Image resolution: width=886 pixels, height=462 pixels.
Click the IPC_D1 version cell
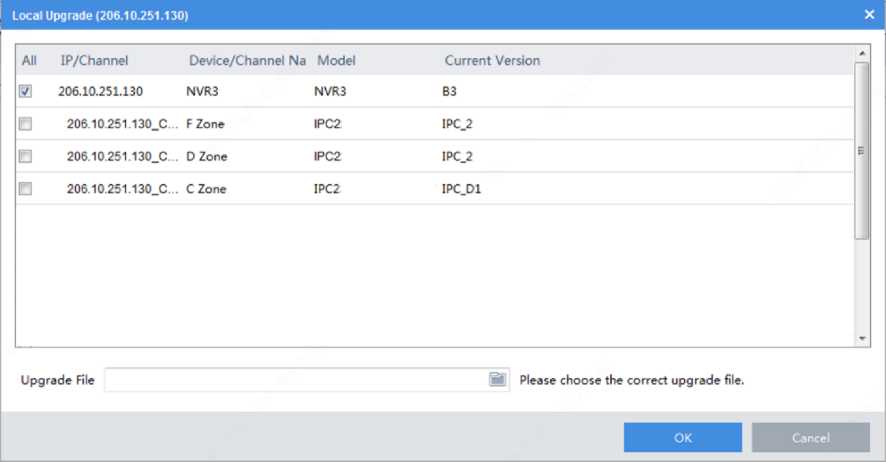point(461,188)
